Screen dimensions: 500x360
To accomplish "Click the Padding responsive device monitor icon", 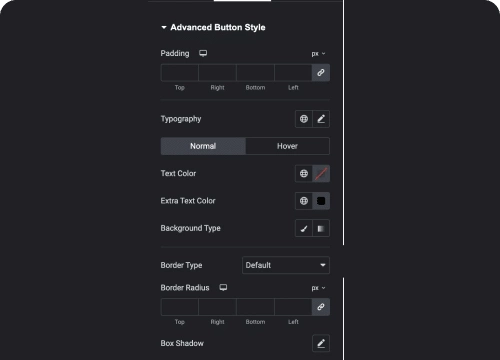I will (203, 53).
